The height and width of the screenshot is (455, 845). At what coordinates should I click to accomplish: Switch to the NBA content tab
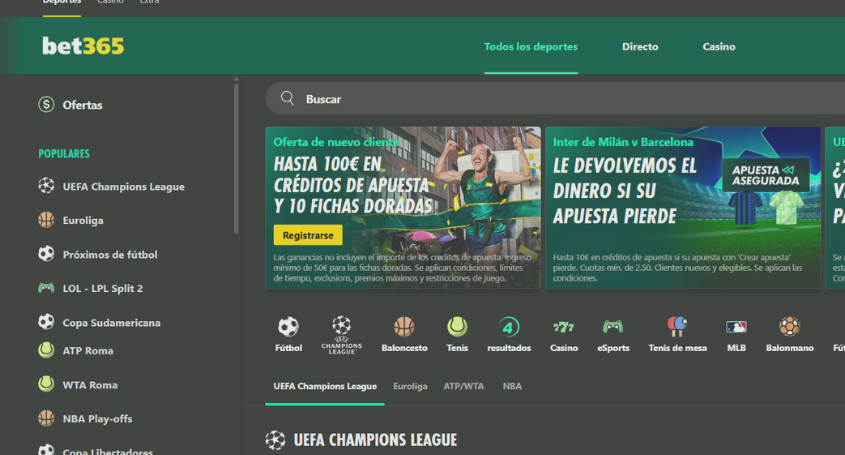pos(512,386)
